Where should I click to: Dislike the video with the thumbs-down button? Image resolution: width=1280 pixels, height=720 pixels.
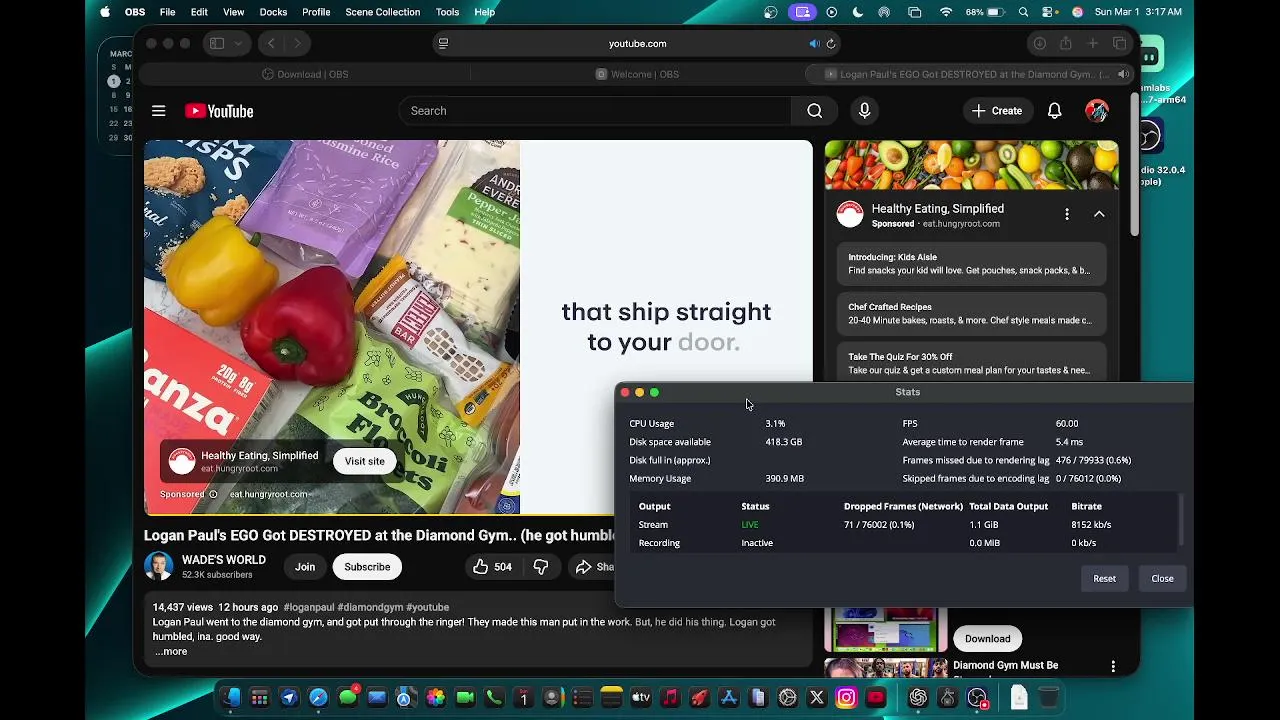pyautogui.click(x=541, y=567)
